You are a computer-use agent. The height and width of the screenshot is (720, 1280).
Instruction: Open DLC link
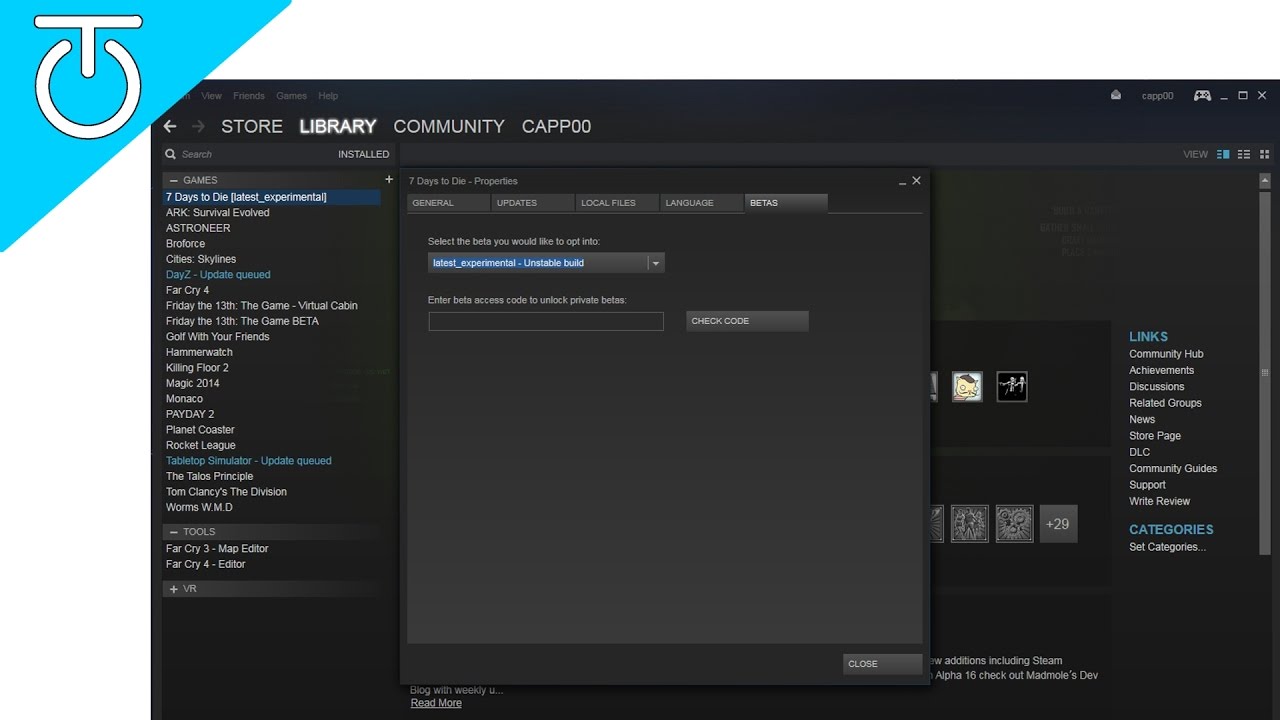[1139, 452]
